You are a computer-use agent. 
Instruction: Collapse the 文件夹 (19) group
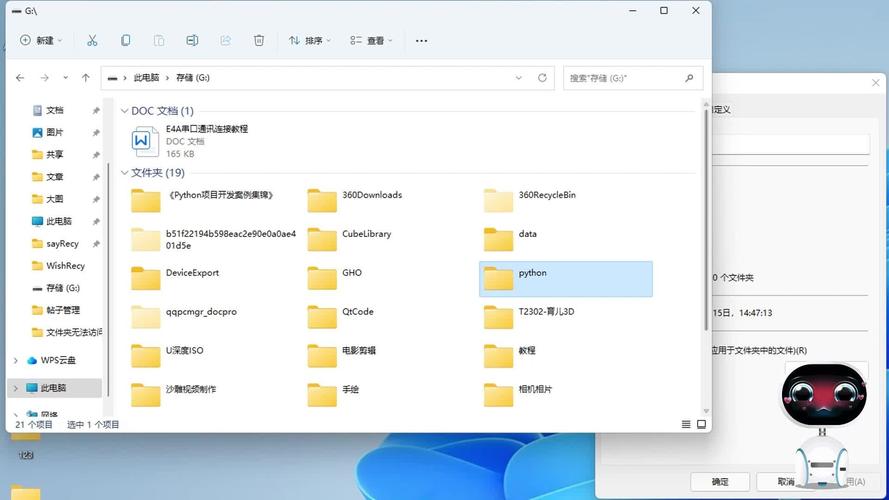click(124, 173)
